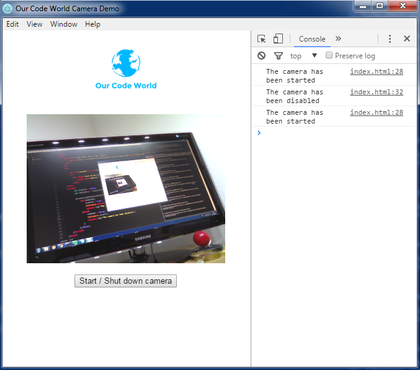Click the camera video preview
Viewport: 420px width, 370px height.
126,189
